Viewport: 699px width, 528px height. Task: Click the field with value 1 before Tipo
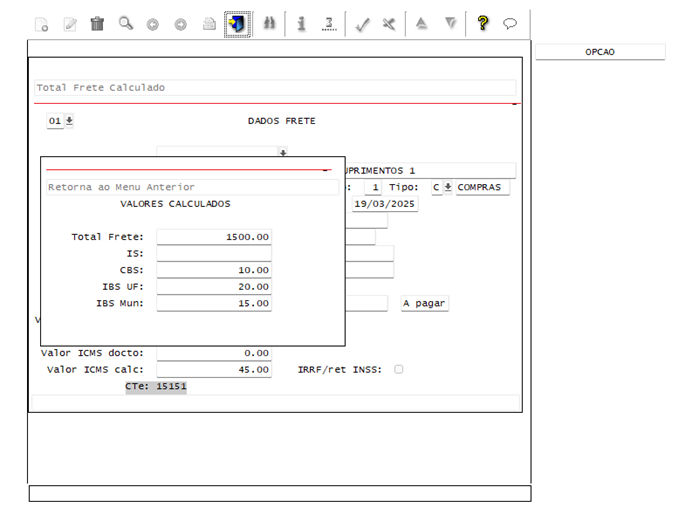[x=373, y=187]
